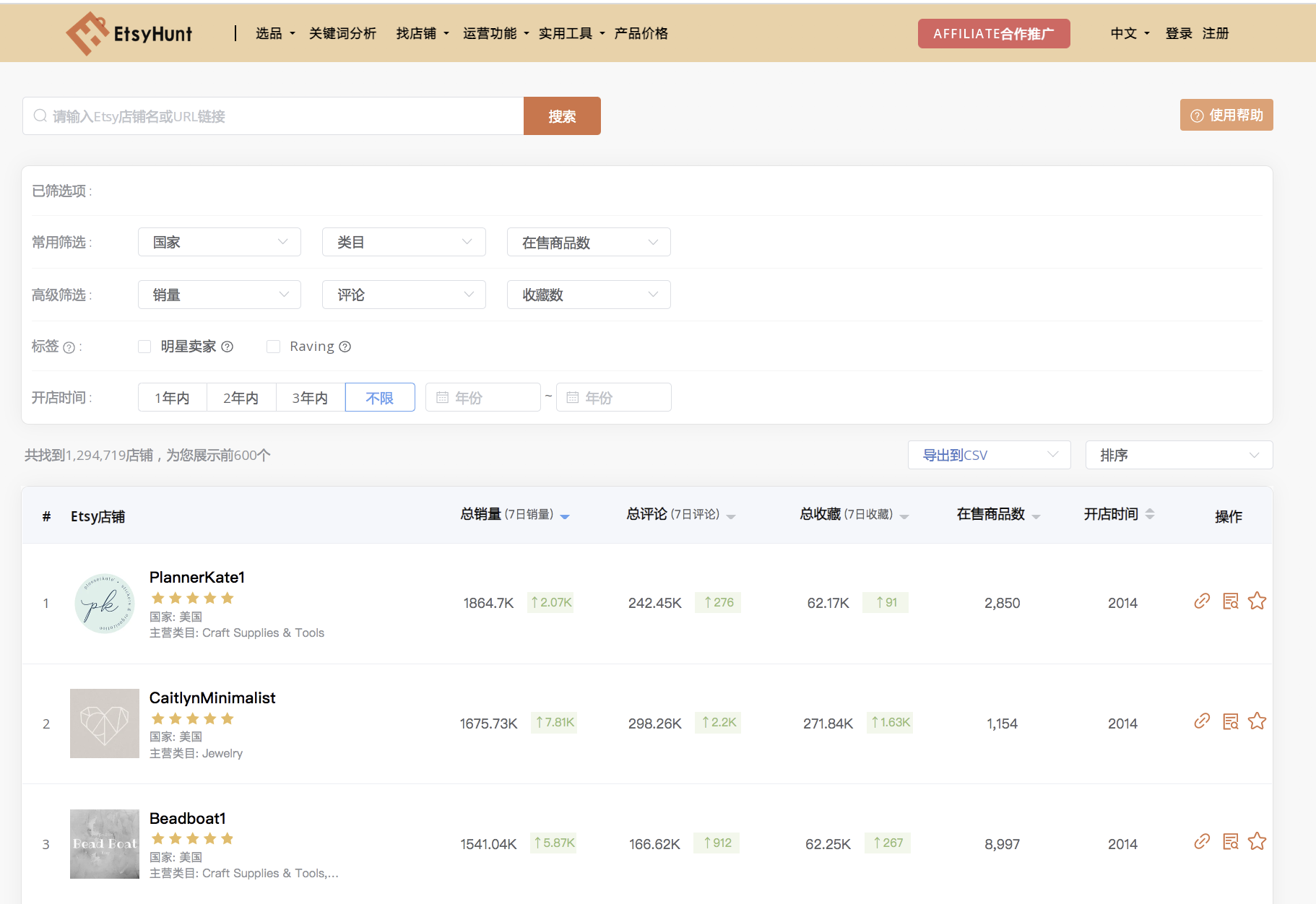Screen dimensions: 1316x904
Task: Click PlannerKate1 shop avatar
Action: coord(105,604)
